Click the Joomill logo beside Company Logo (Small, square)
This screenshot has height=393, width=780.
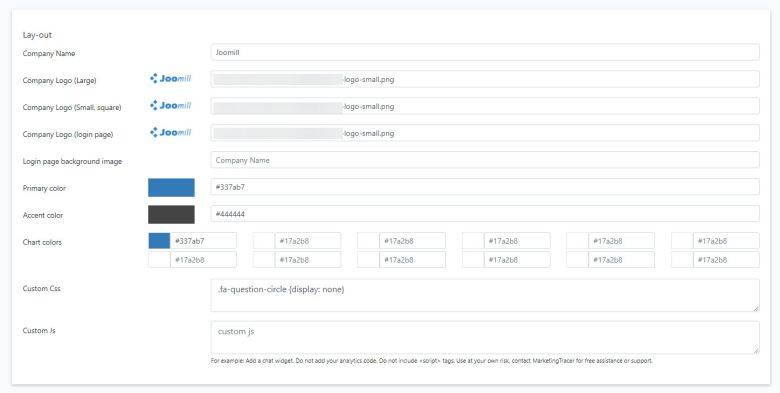[171, 105]
